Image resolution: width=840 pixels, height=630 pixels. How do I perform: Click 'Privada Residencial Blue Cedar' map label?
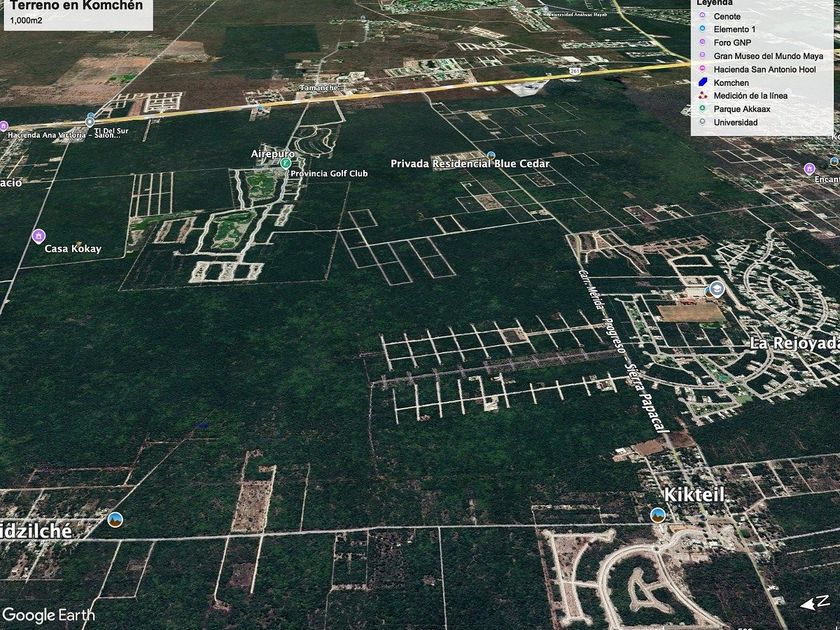tap(470, 163)
